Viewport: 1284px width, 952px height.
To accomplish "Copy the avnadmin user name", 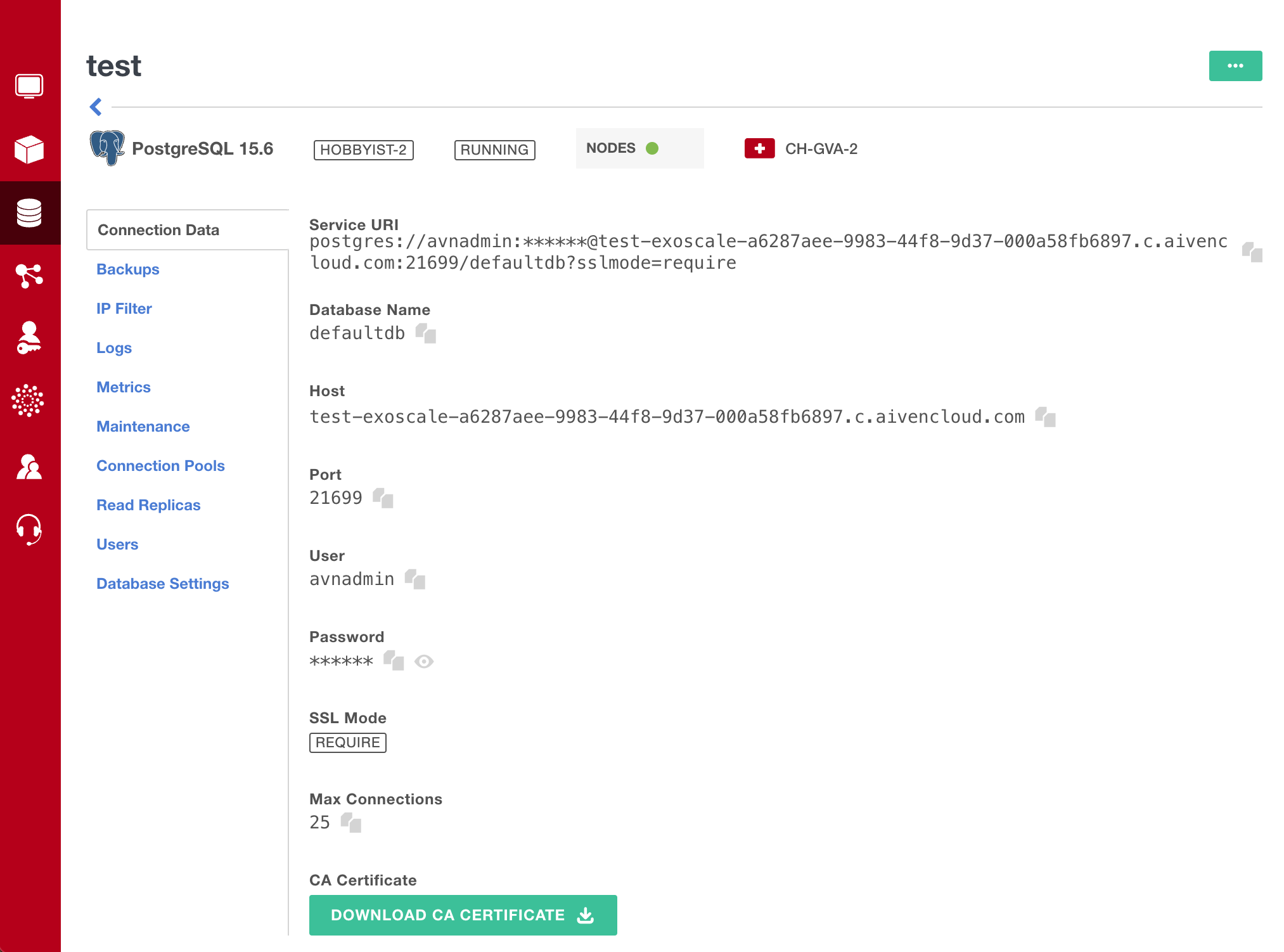I will pyautogui.click(x=416, y=580).
